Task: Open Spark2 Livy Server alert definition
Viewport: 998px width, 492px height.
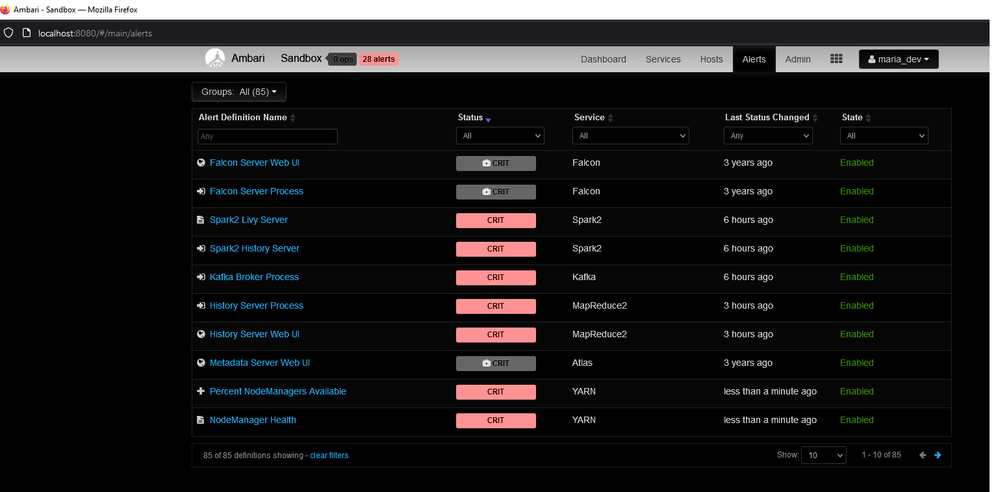Action: pyautogui.click(x=249, y=220)
